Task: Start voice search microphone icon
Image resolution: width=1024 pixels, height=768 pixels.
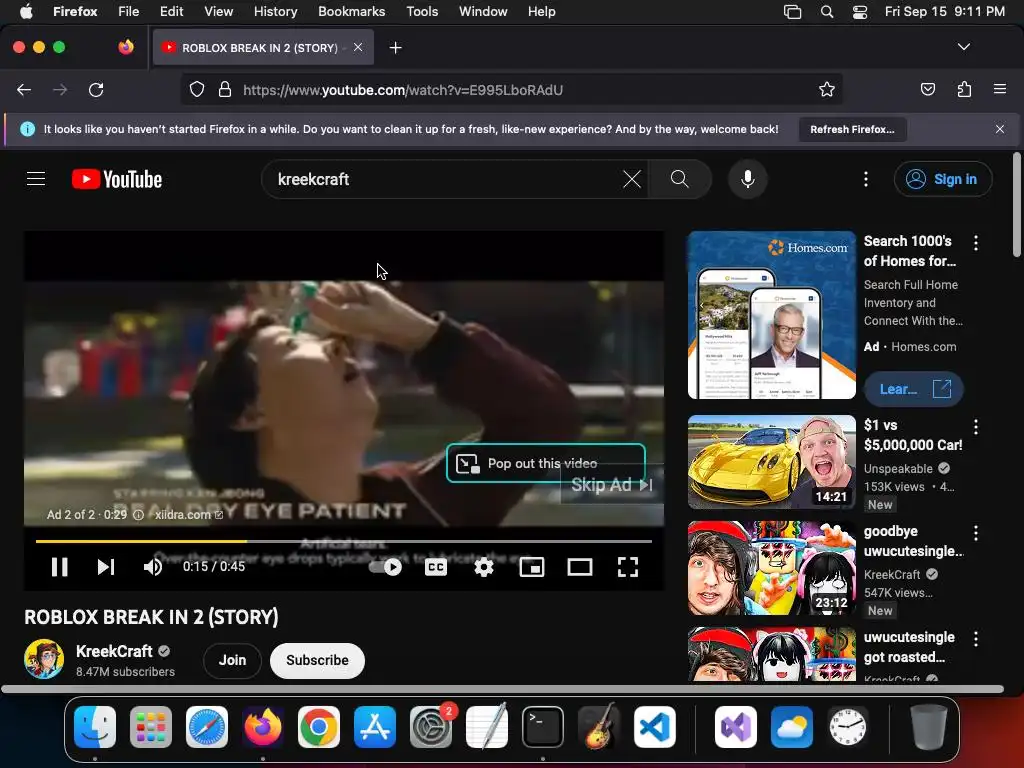Action: pyautogui.click(x=748, y=179)
